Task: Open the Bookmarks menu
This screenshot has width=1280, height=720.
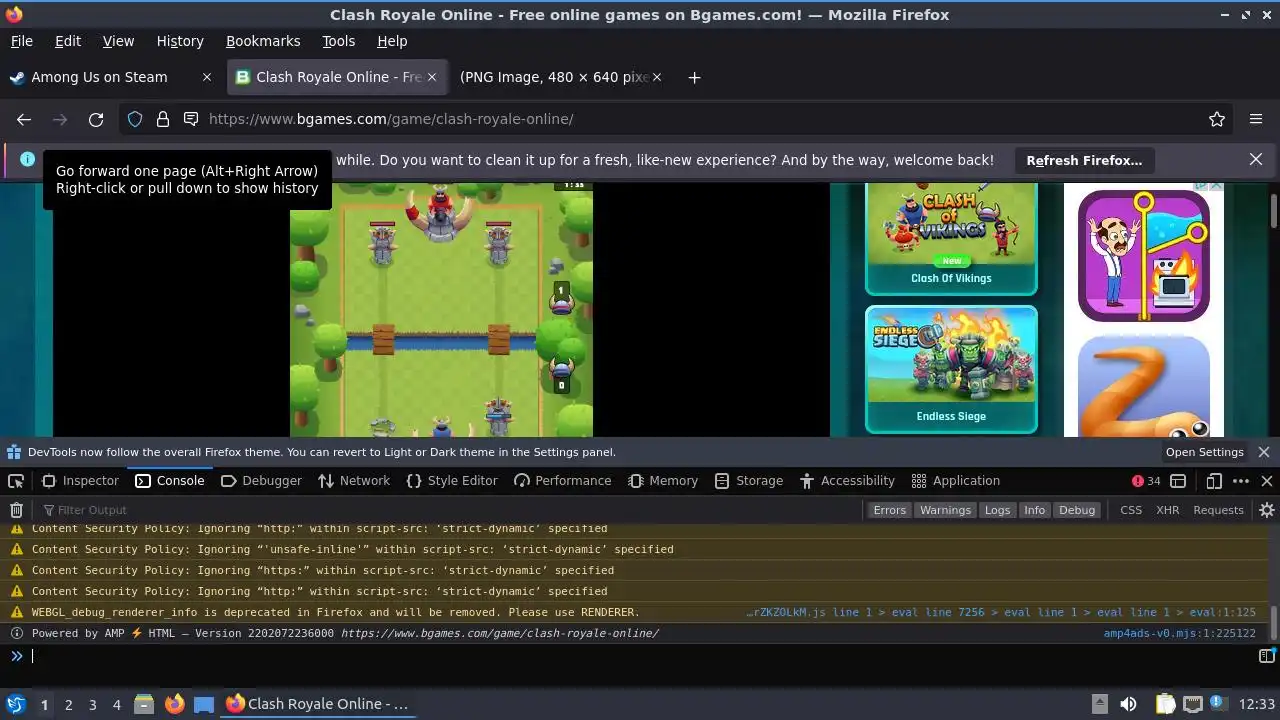Action: (263, 41)
